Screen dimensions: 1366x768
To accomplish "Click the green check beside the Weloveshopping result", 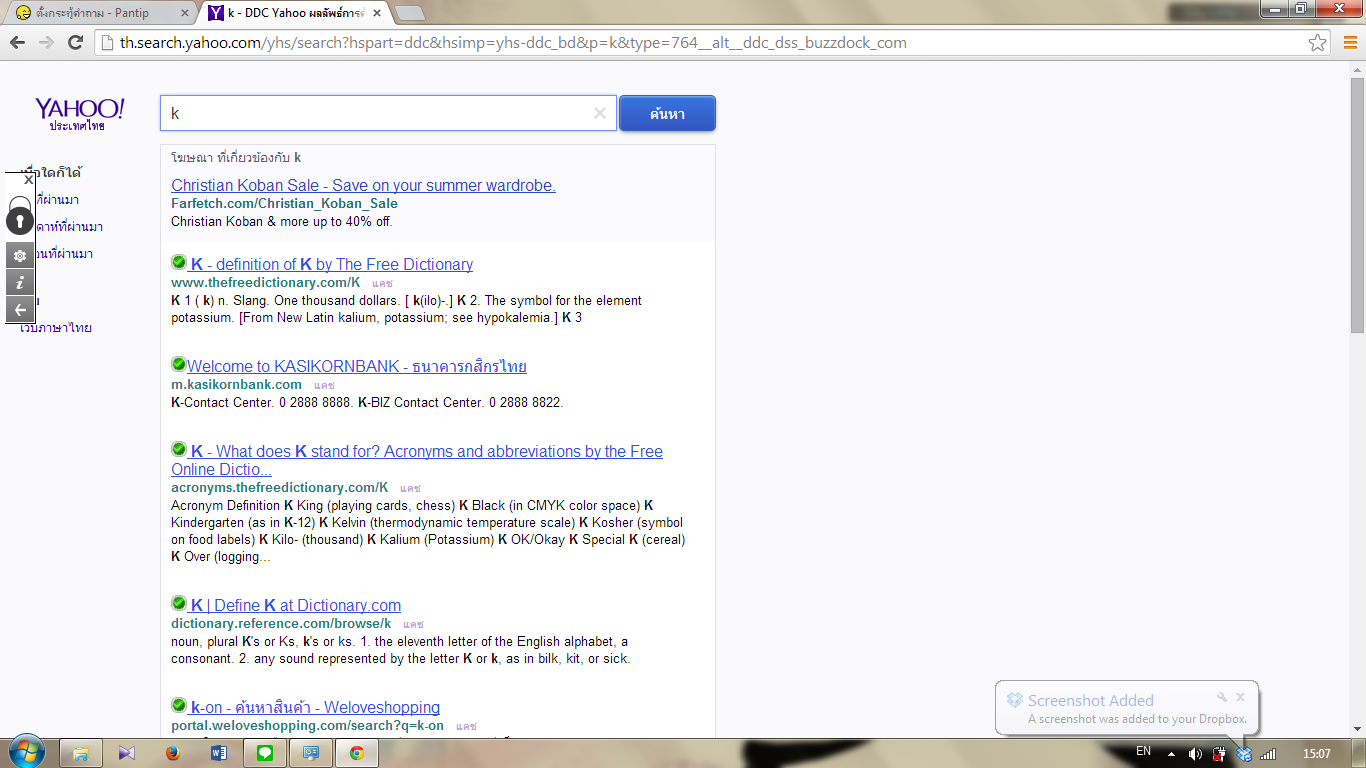I will [x=179, y=705].
